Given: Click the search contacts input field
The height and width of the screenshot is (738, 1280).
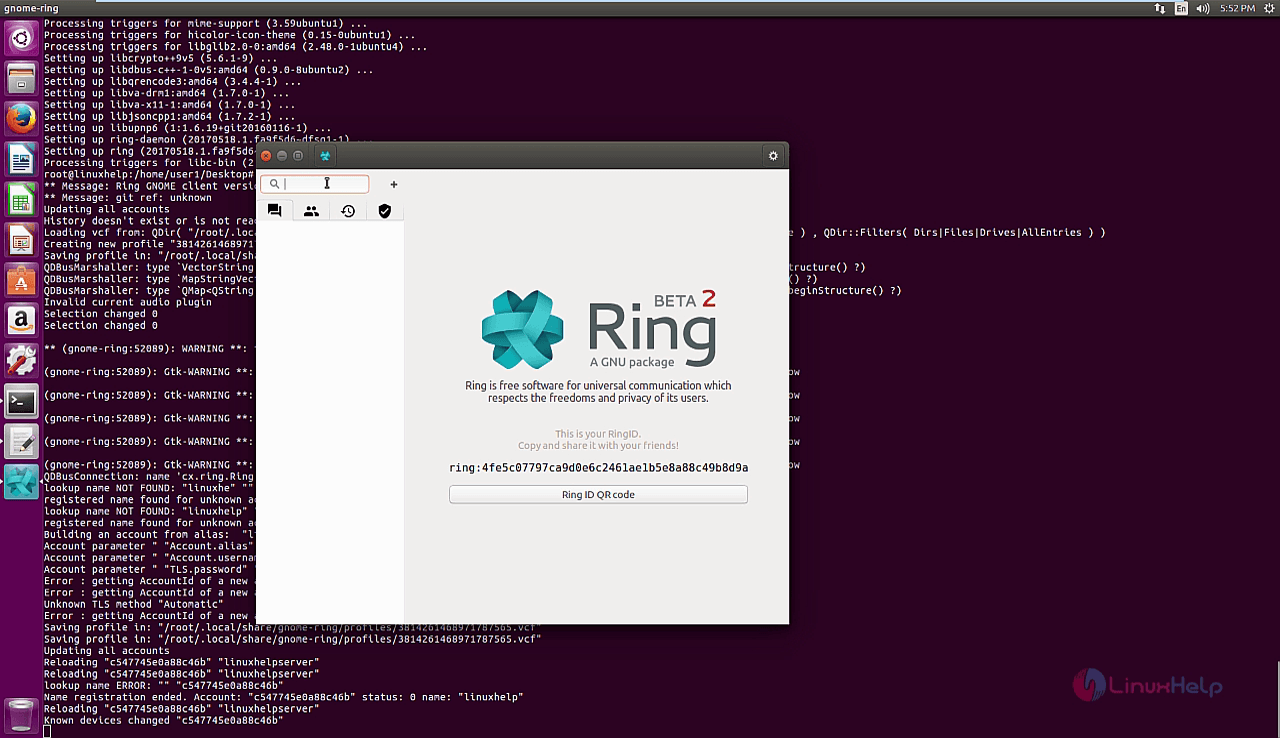Looking at the screenshot, I should coord(315,184).
